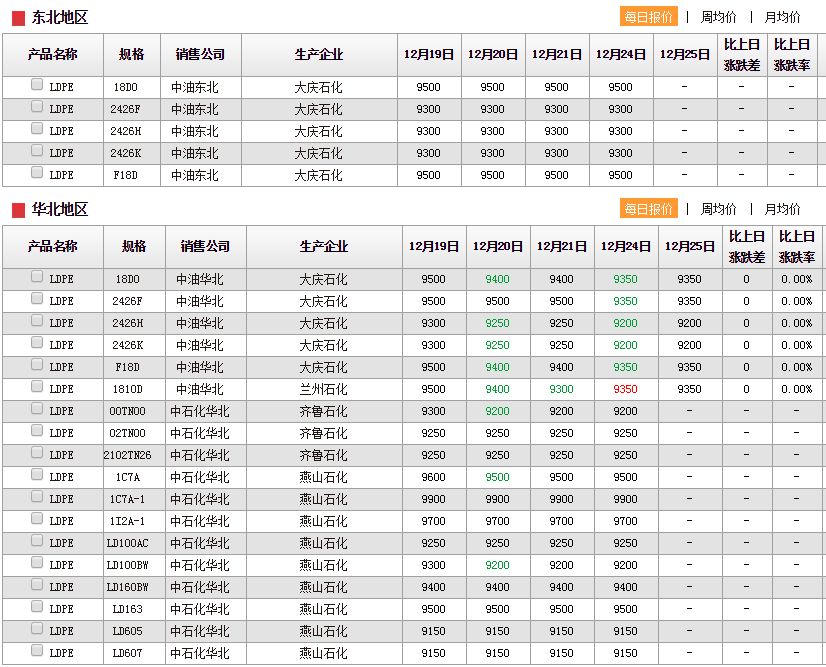This screenshot has width=826, height=667.
Task: Click red 9350 price in 1810D row
Action: click(x=625, y=389)
